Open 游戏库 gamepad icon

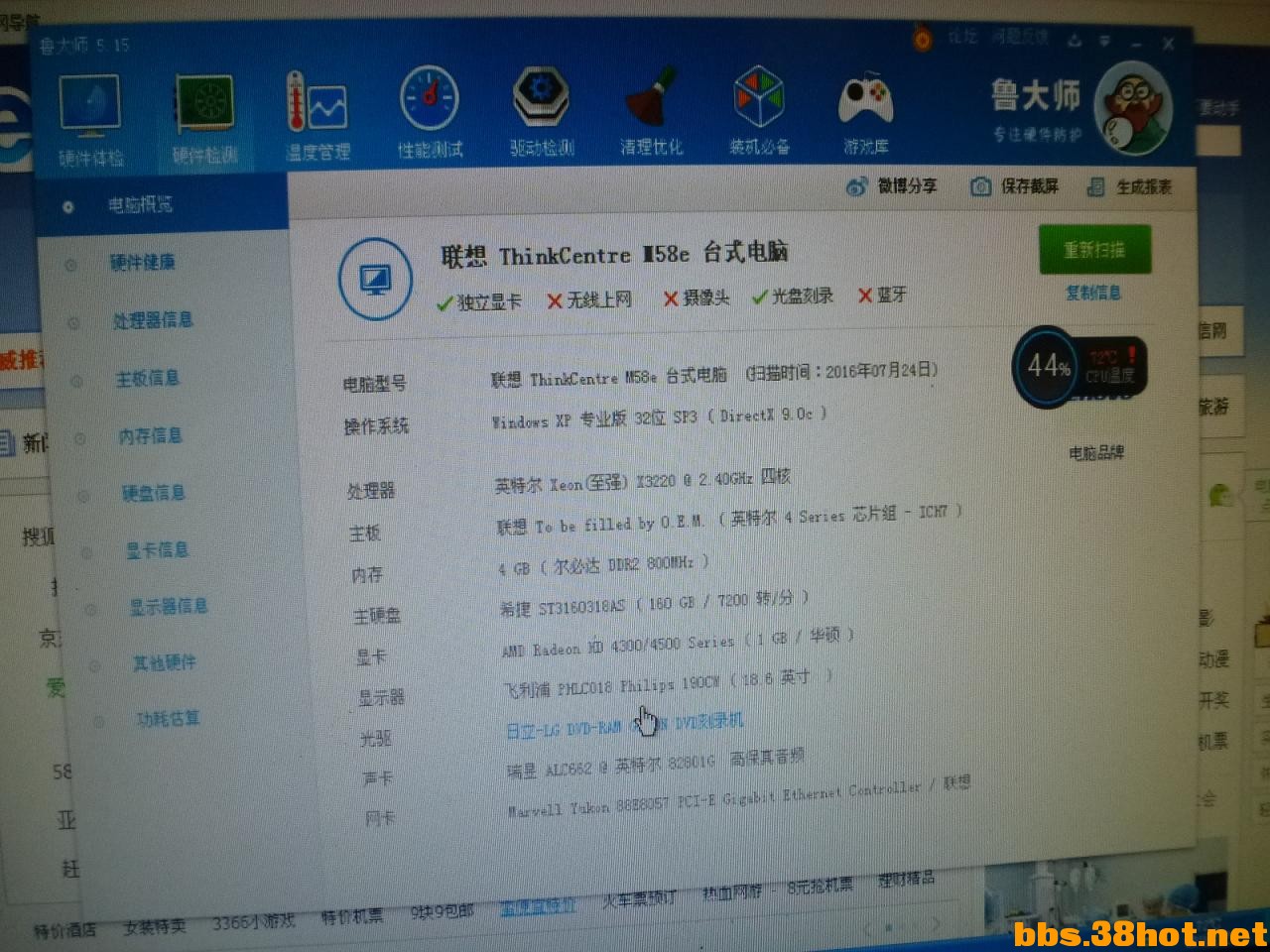pos(866,112)
